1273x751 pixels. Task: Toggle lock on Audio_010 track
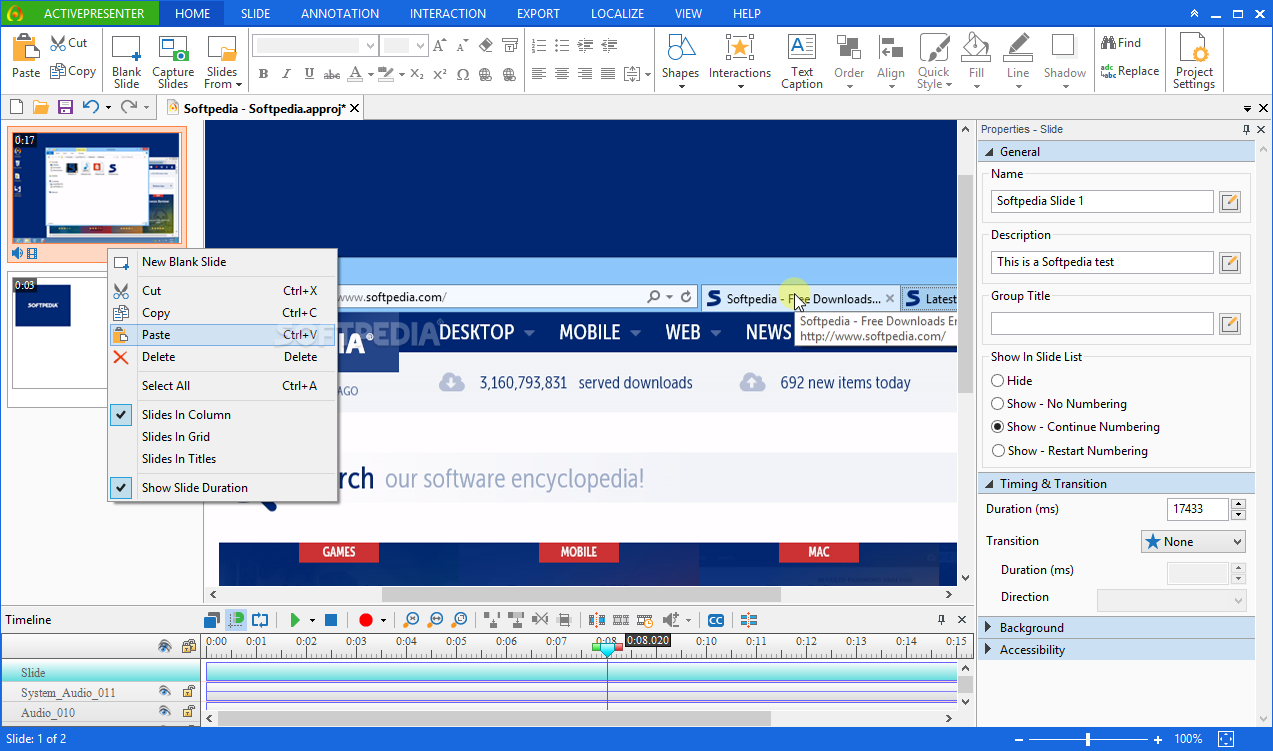point(188,712)
